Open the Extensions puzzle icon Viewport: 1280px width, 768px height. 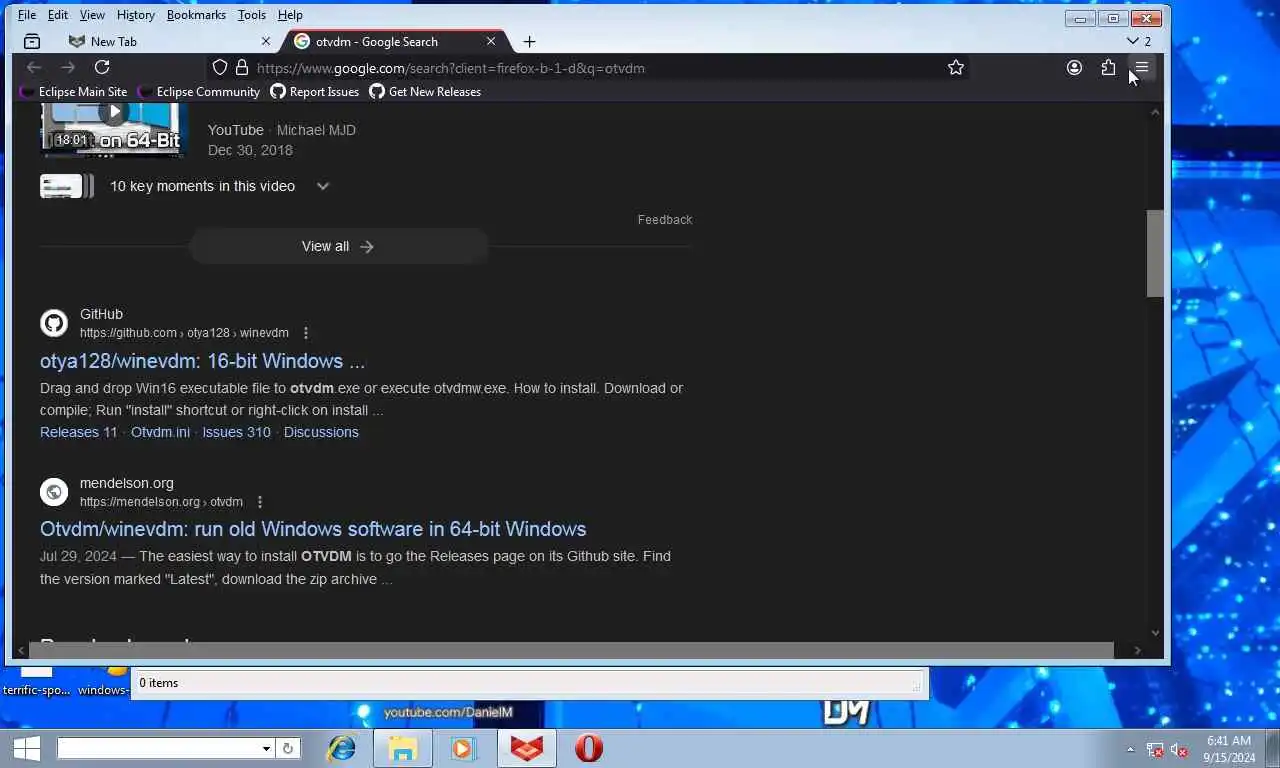click(1108, 68)
